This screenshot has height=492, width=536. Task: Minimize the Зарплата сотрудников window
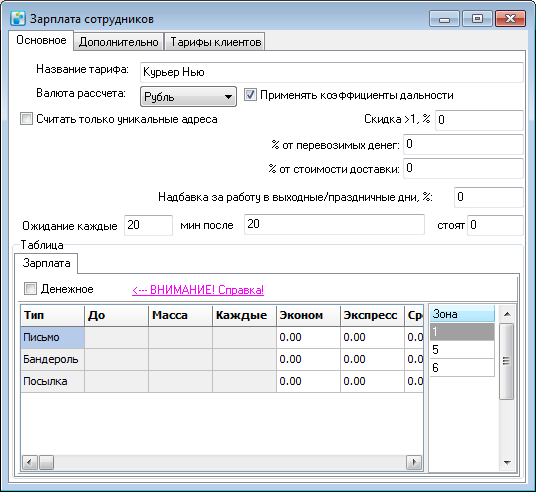click(444, 19)
